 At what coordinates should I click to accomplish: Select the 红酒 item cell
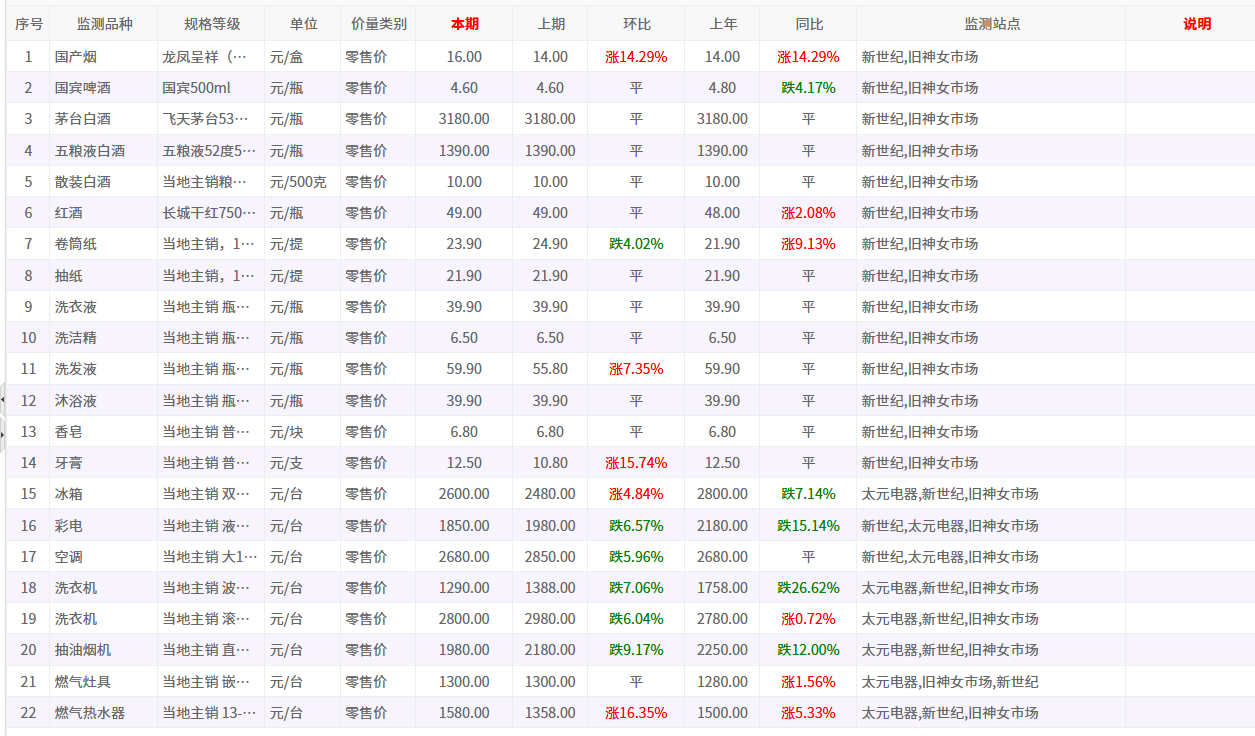[x=104, y=213]
